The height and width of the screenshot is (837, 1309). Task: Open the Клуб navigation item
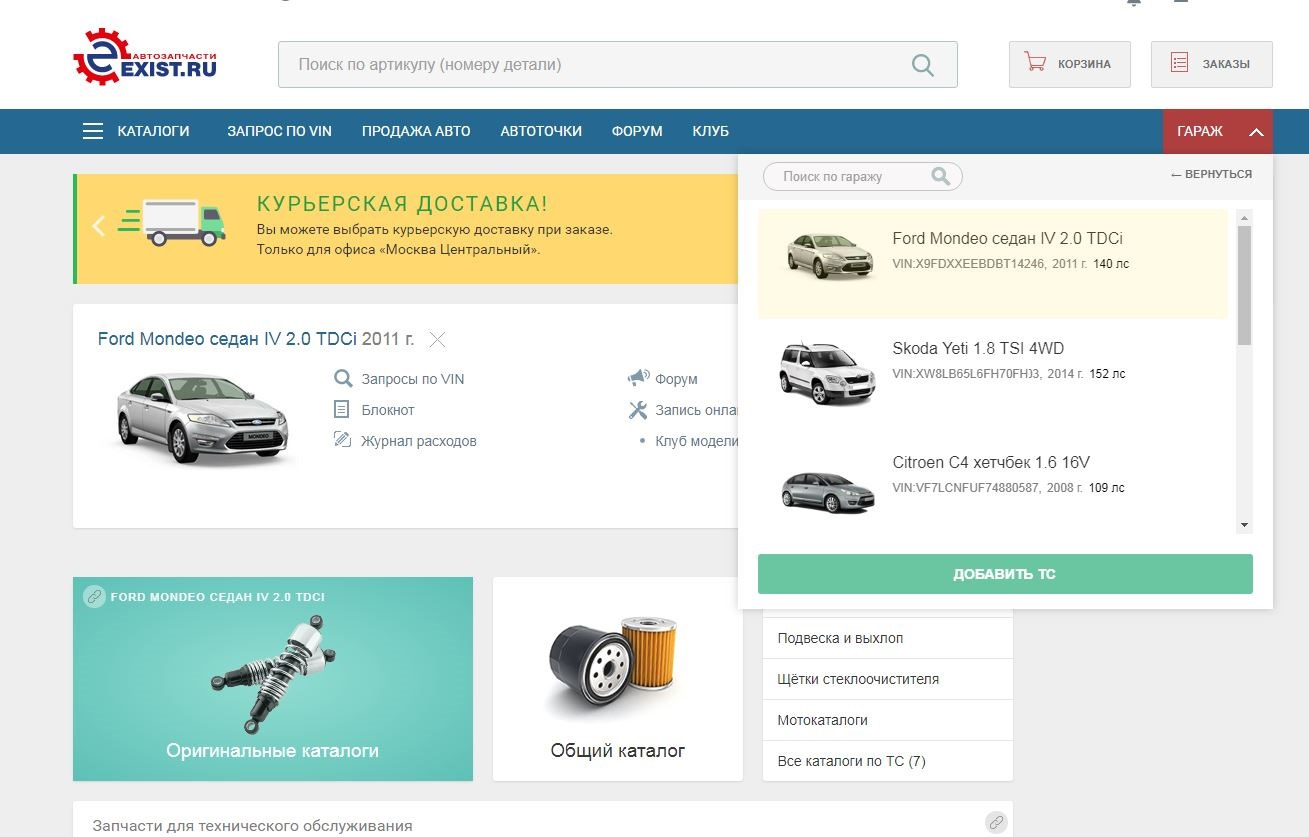[x=710, y=131]
